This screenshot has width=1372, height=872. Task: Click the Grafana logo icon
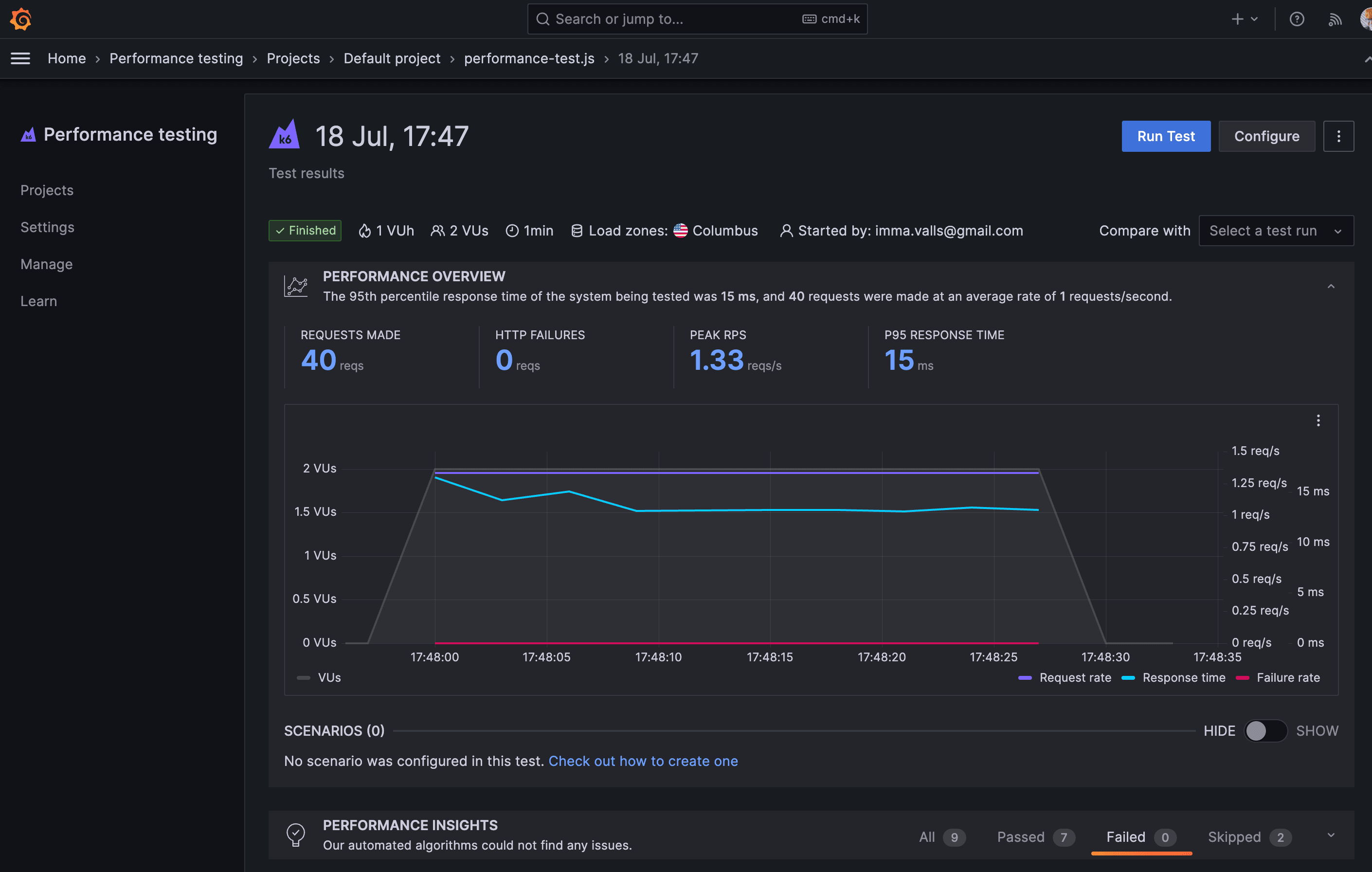(x=20, y=19)
